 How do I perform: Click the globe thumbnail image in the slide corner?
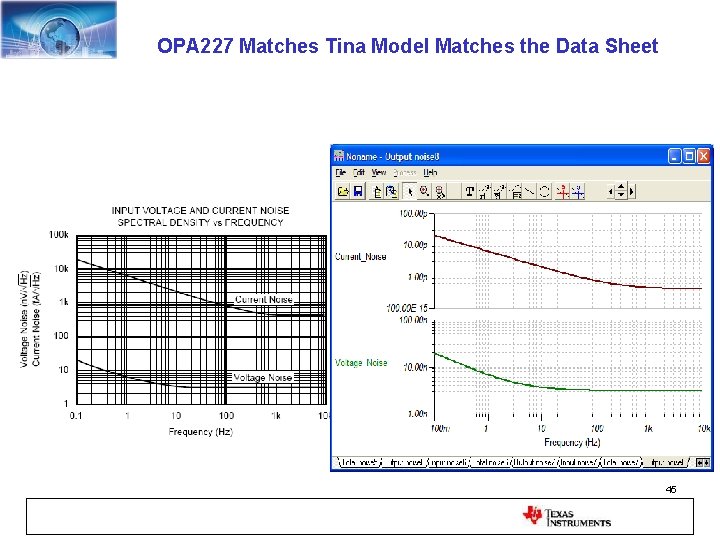pyautogui.click(x=59, y=29)
